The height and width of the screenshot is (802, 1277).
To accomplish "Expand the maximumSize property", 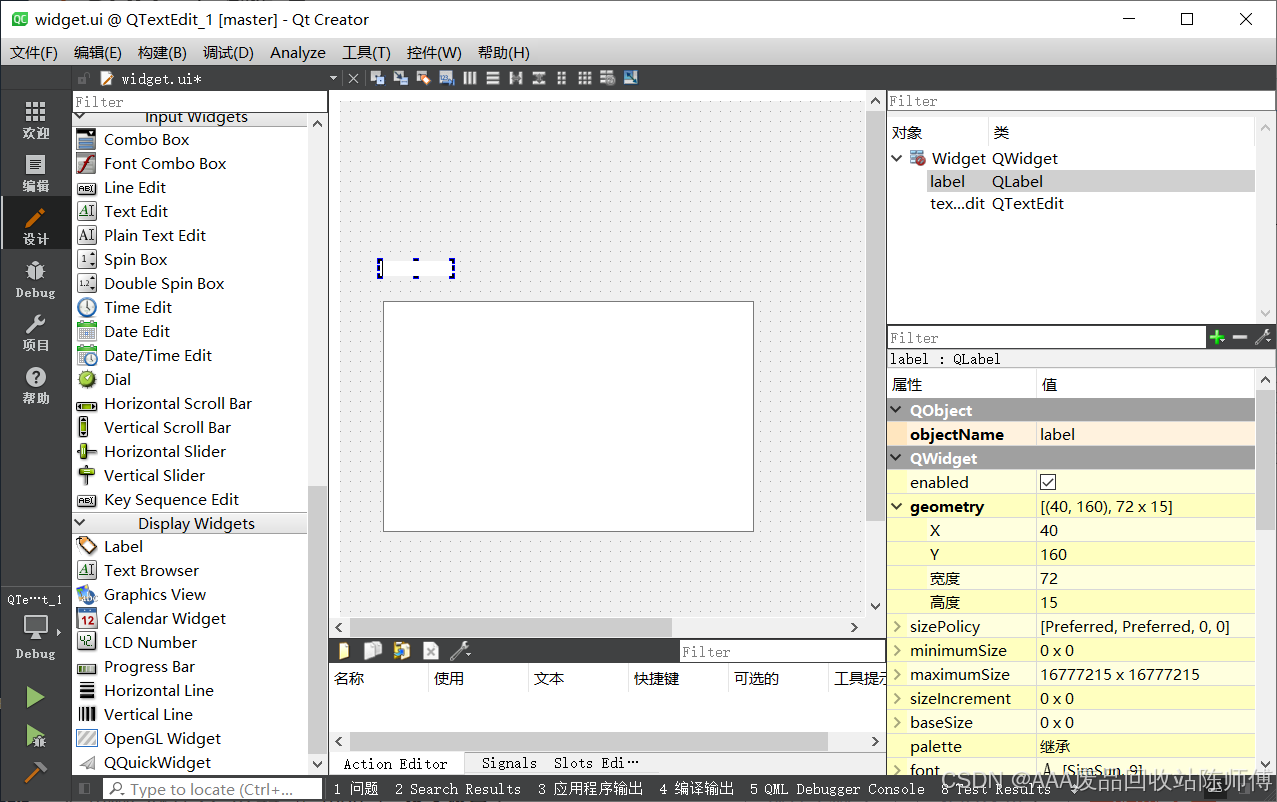I will pos(897,674).
